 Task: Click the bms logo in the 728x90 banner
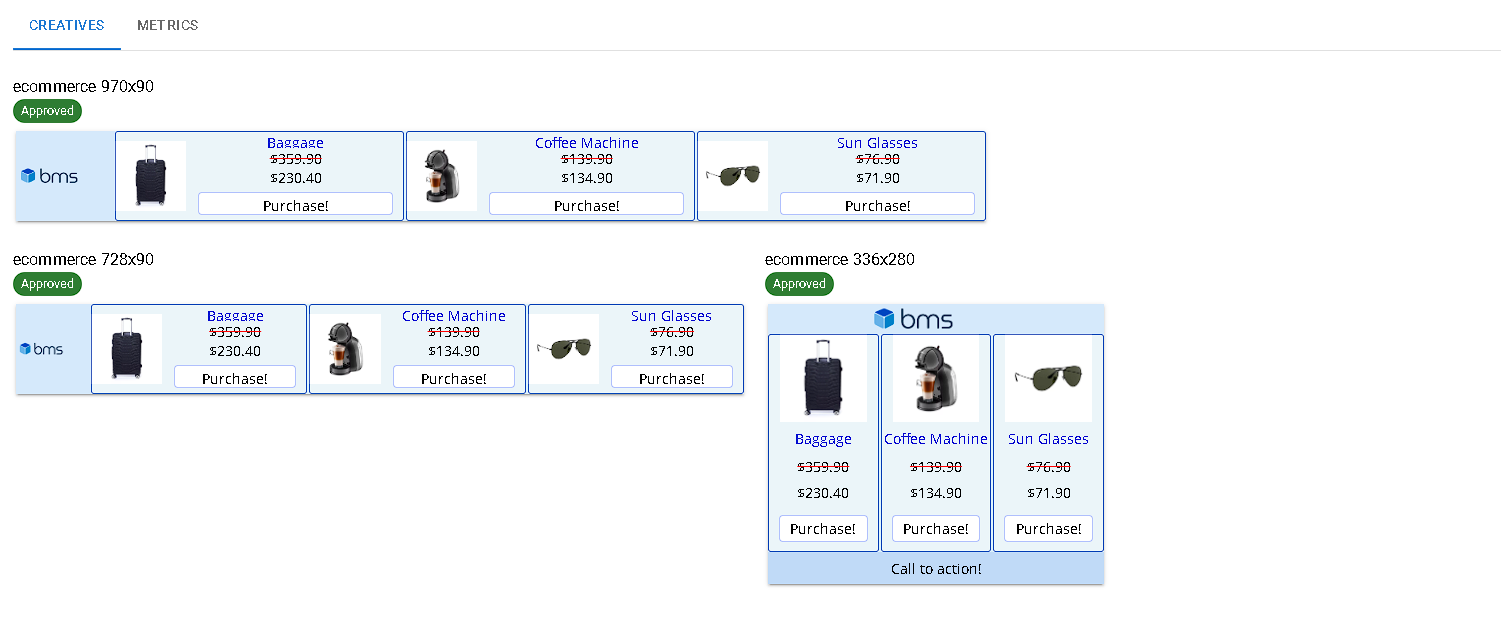coord(42,349)
